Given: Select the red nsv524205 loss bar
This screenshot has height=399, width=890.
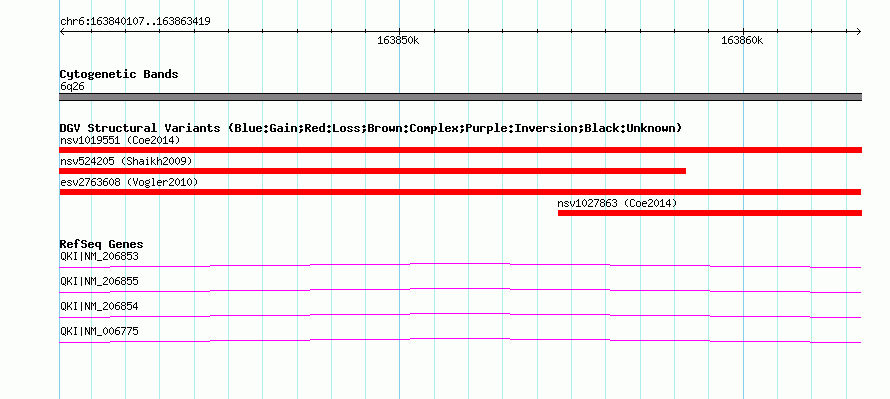Looking at the screenshot, I should pyautogui.click(x=372, y=171).
